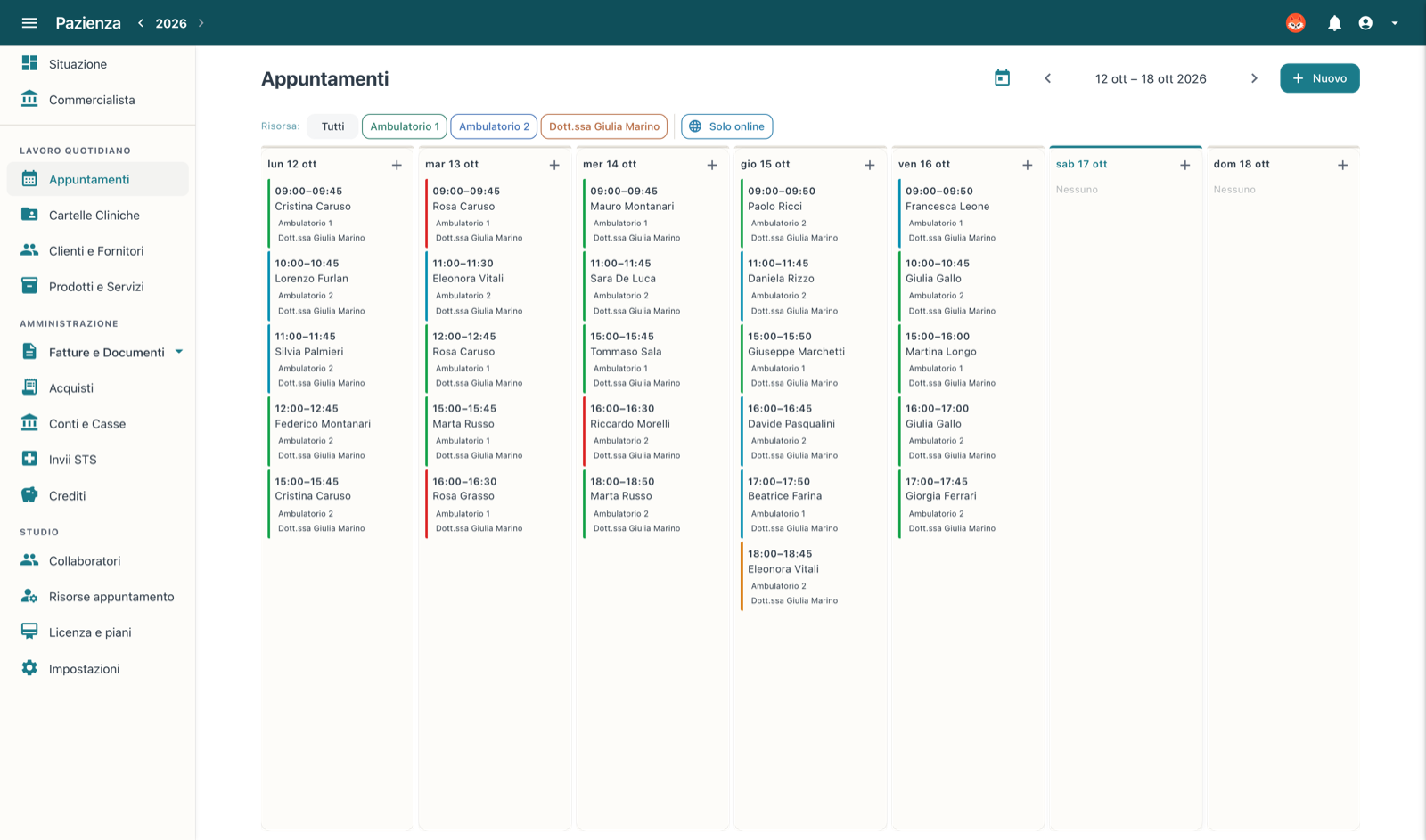1426x840 pixels.
Task: Add appointment on dom 18 ott
Action: pos(1343,165)
